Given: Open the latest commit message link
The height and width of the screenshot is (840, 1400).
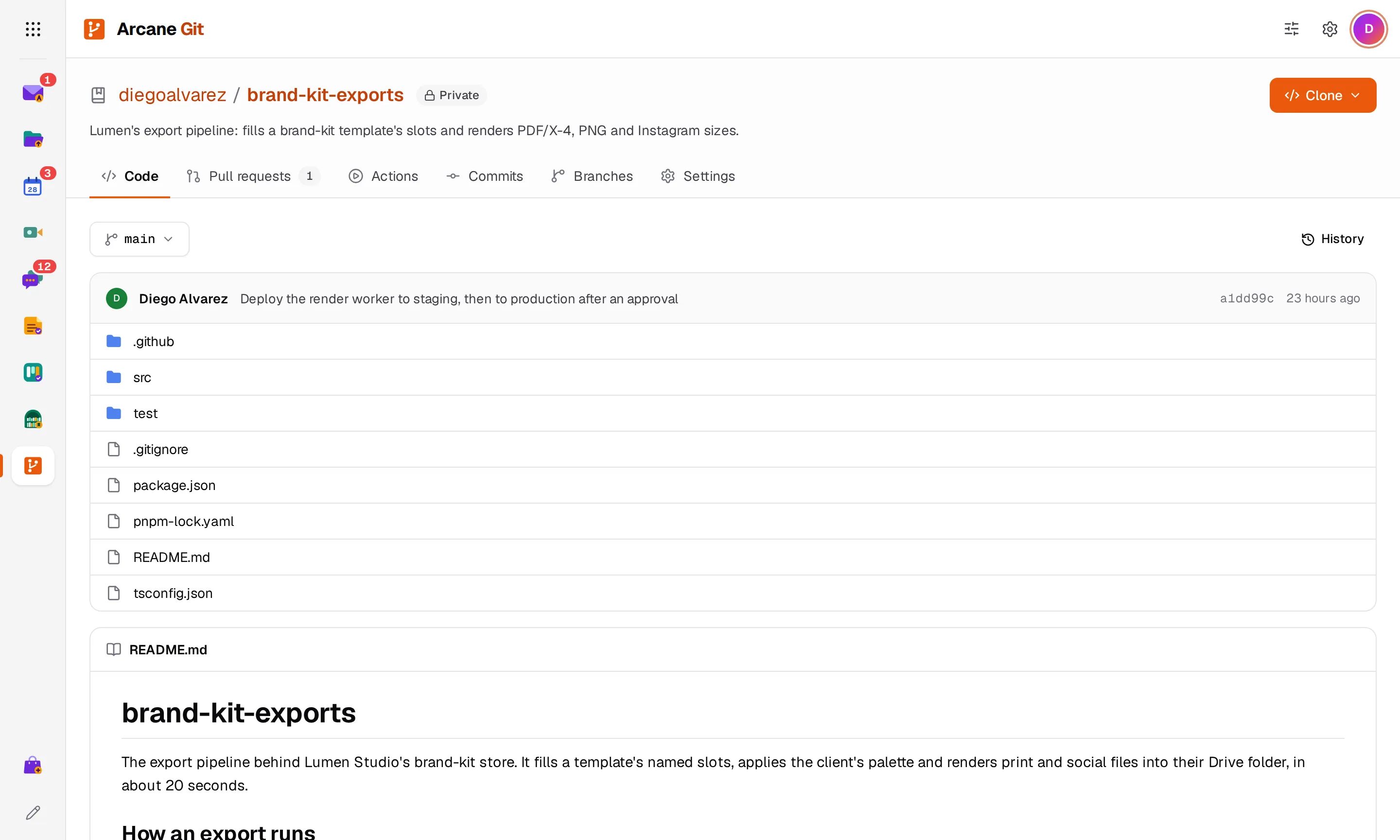Looking at the screenshot, I should pos(459,298).
